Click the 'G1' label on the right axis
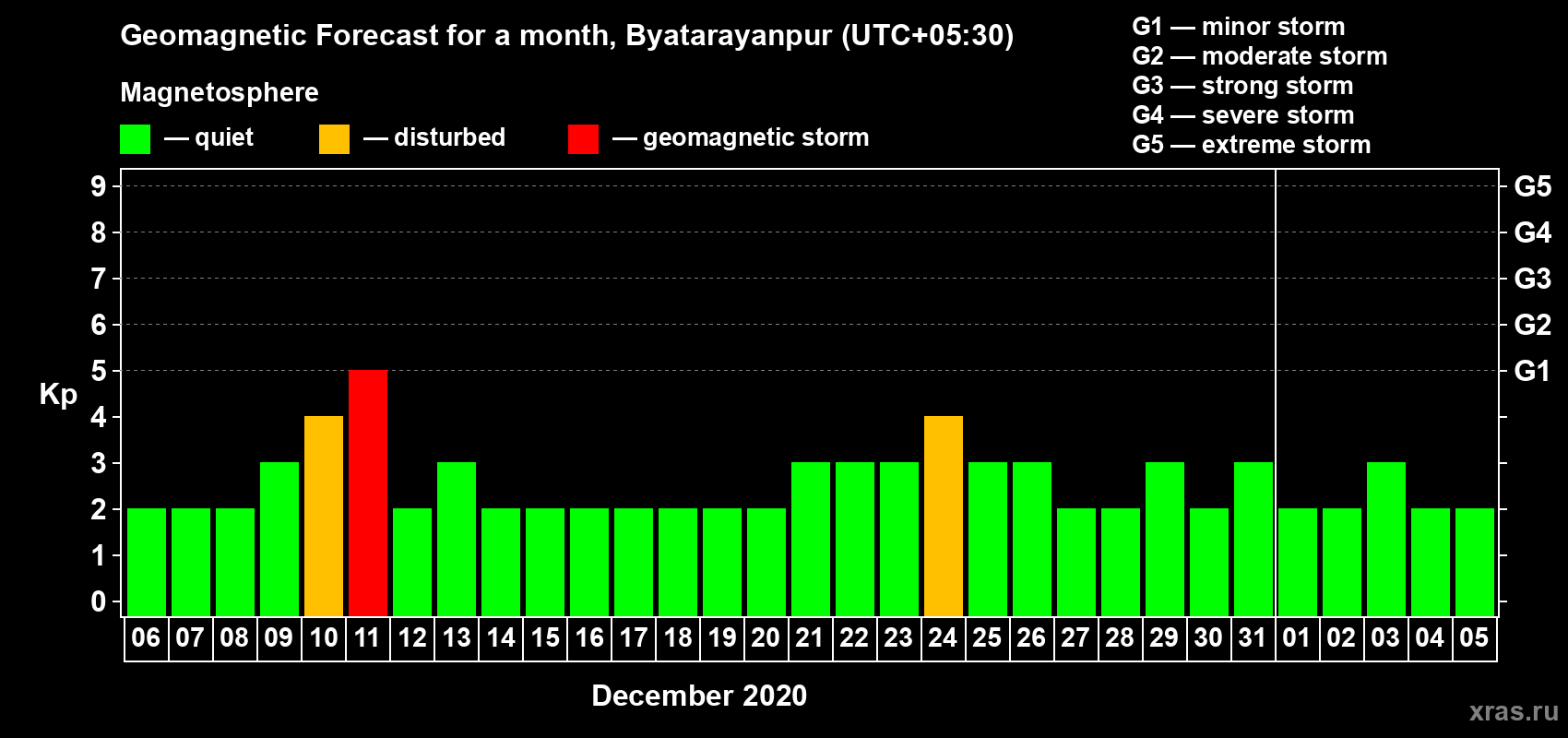The height and width of the screenshot is (738, 1568). (1533, 371)
